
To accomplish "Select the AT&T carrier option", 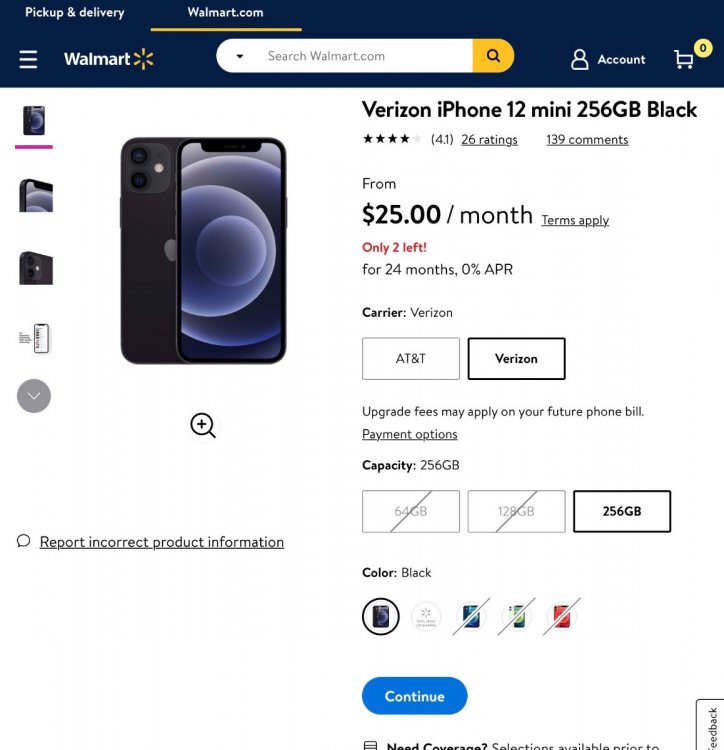I will (x=411, y=359).
